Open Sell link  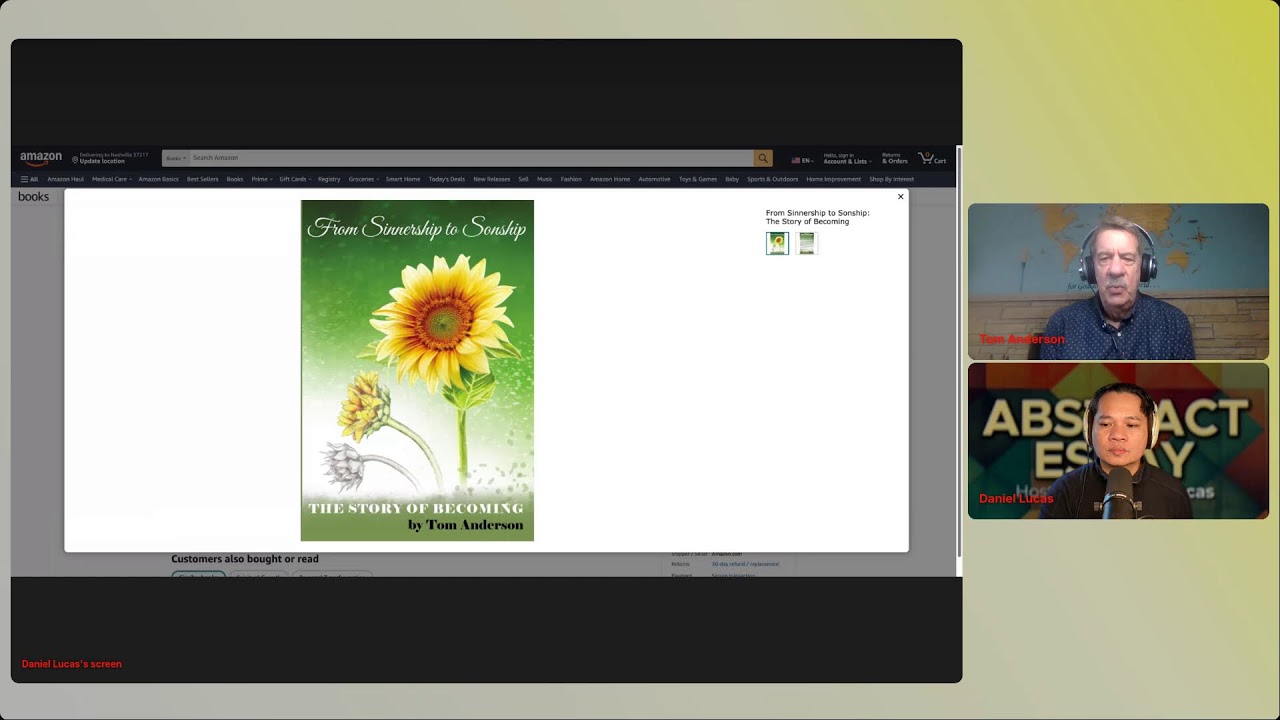coord(523,179)
